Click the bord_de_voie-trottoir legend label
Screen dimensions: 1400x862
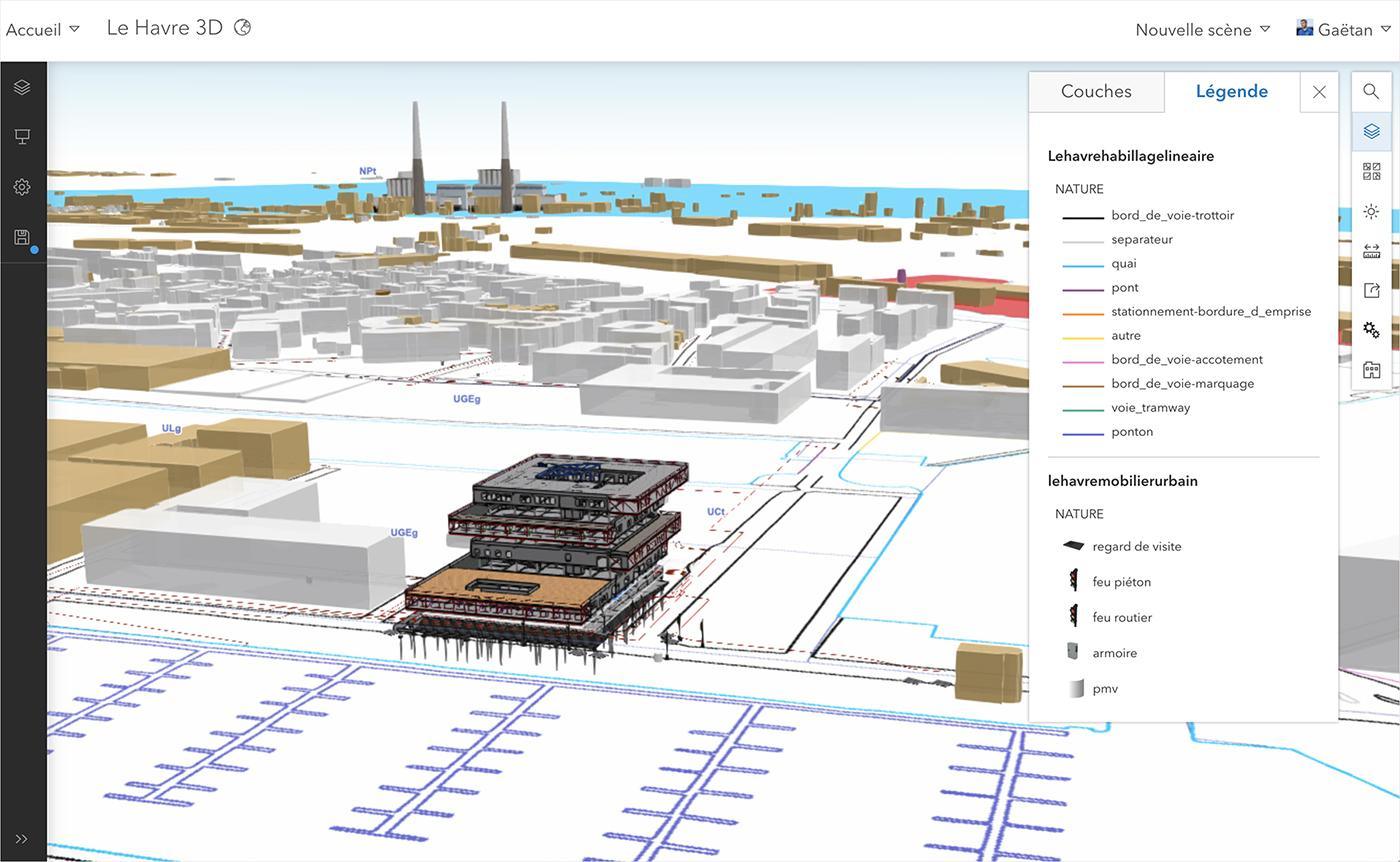tap(1172, 215)
